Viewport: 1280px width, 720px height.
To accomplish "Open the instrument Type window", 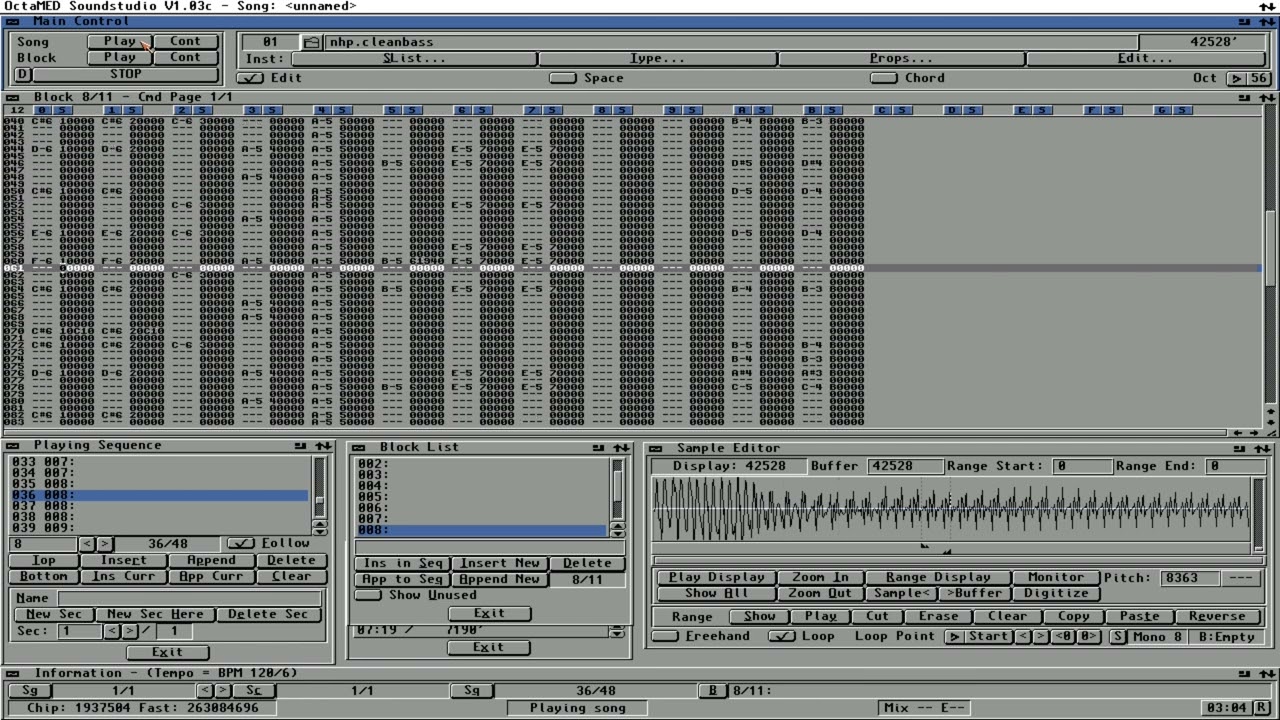I will point(657,59).
